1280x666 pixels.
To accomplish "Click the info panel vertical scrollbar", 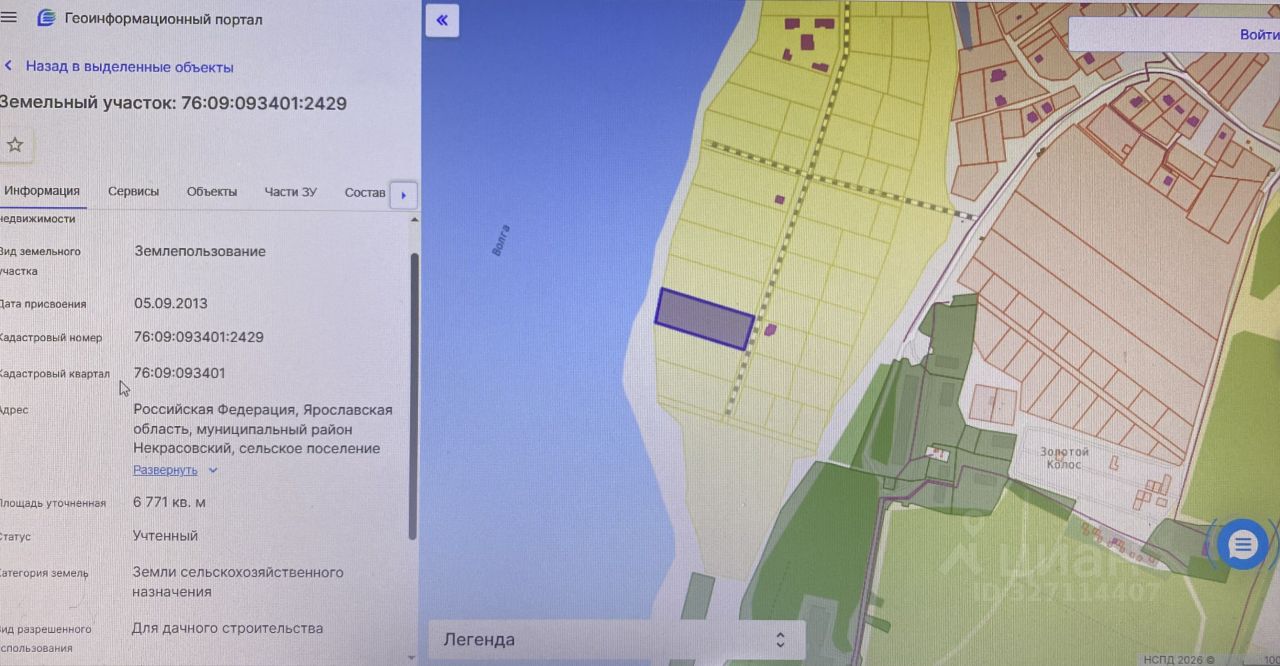I will pyautogui.click(x=414, y=397).
